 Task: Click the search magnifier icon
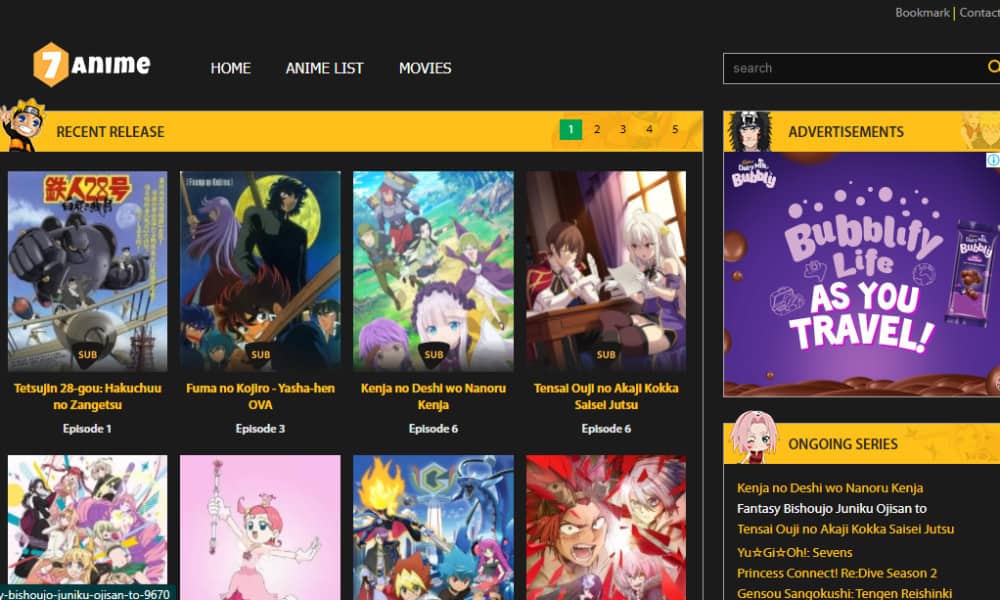click(x=993, y=67)
